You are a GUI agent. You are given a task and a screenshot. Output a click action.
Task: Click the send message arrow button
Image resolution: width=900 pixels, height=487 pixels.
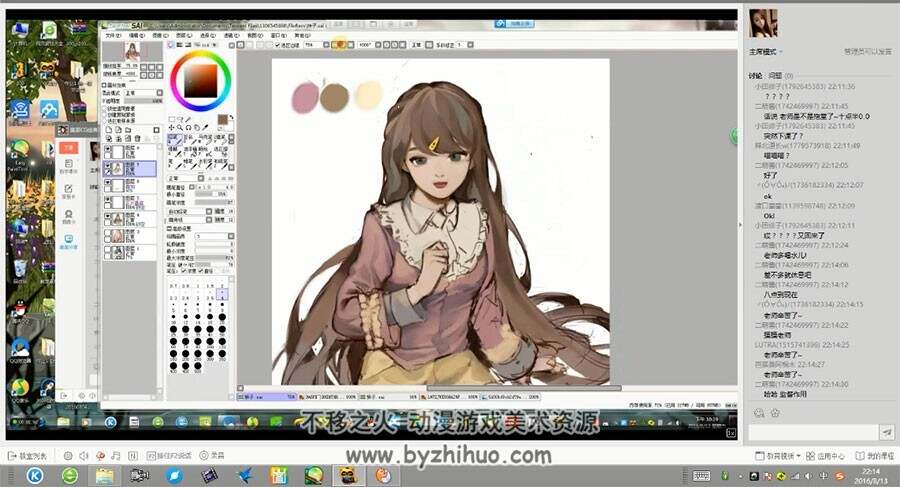click(x=887, y=432)
